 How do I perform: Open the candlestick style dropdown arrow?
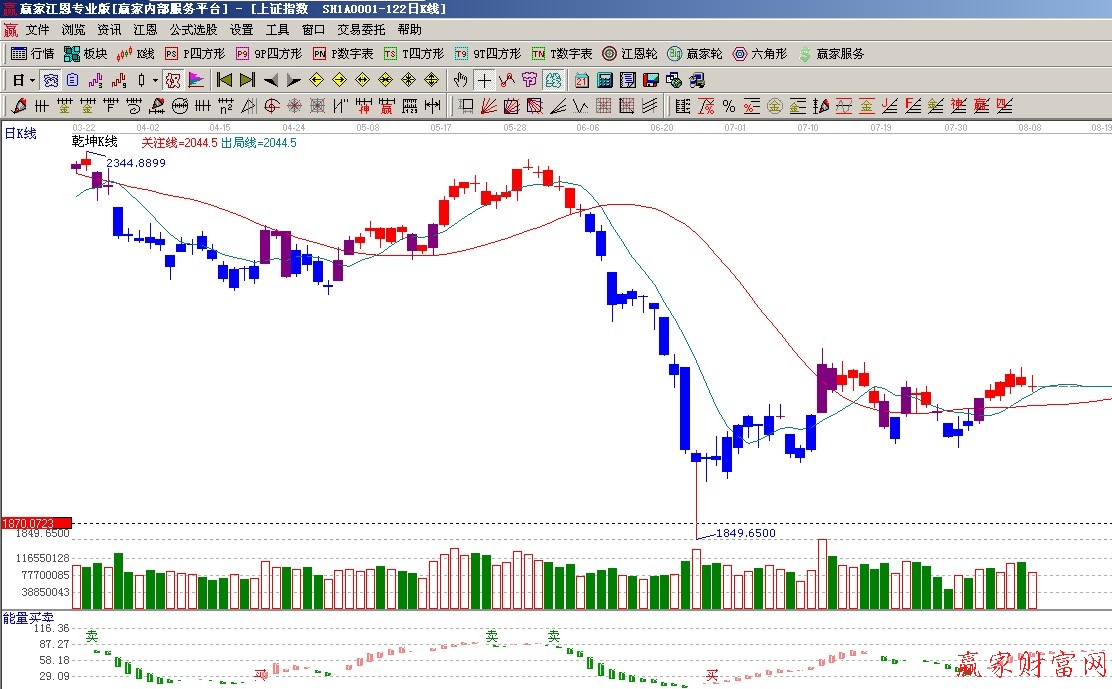154,80
